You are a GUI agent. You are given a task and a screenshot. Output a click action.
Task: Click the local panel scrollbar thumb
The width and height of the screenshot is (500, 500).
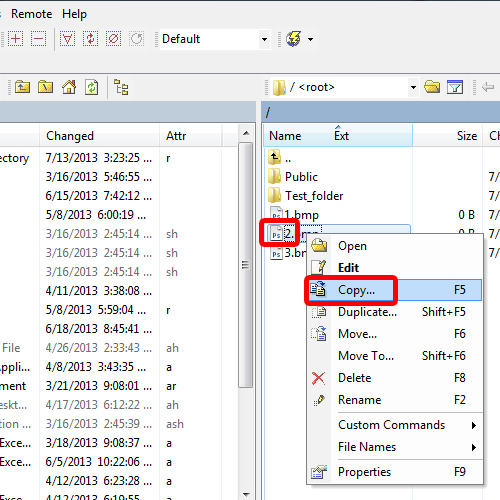pos(246,265)
